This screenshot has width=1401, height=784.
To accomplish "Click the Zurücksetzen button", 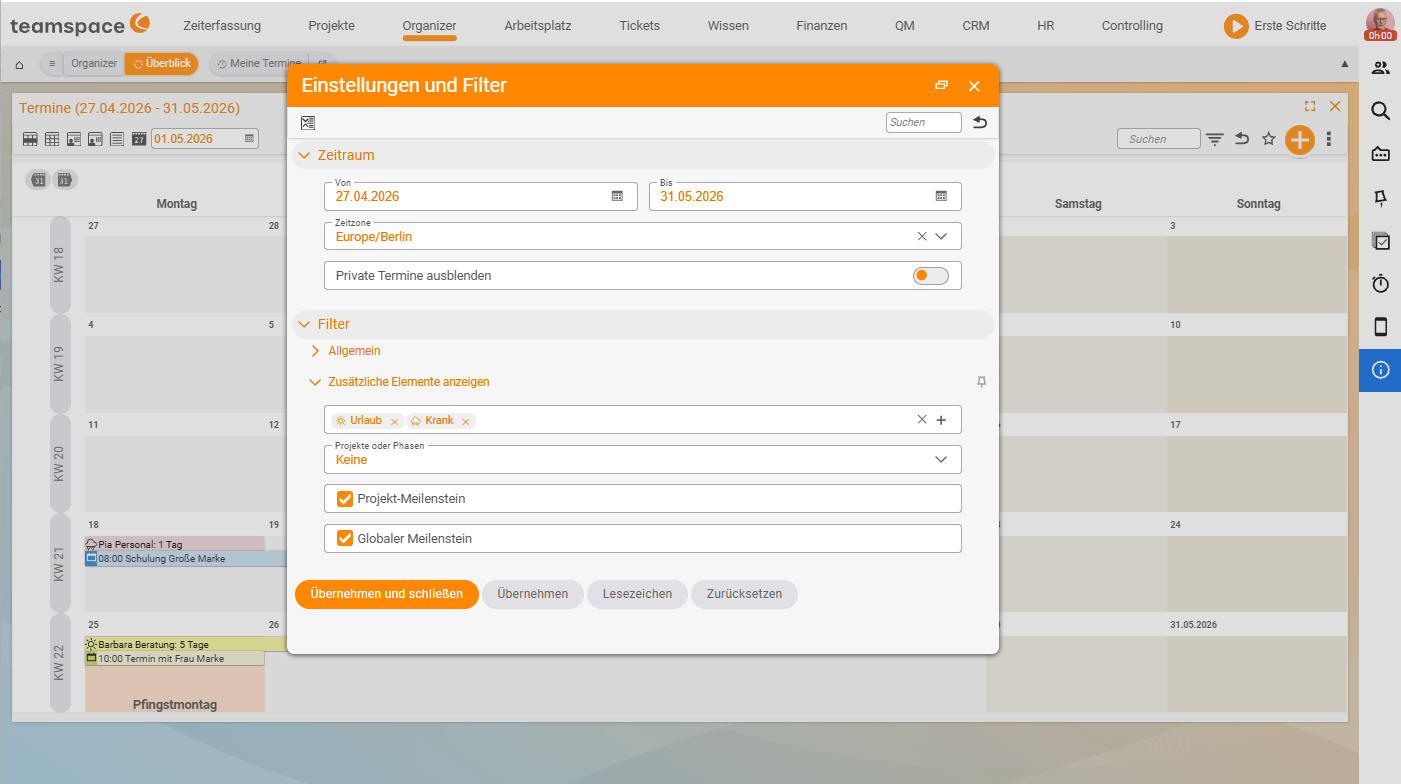I will tap(744, 594).
